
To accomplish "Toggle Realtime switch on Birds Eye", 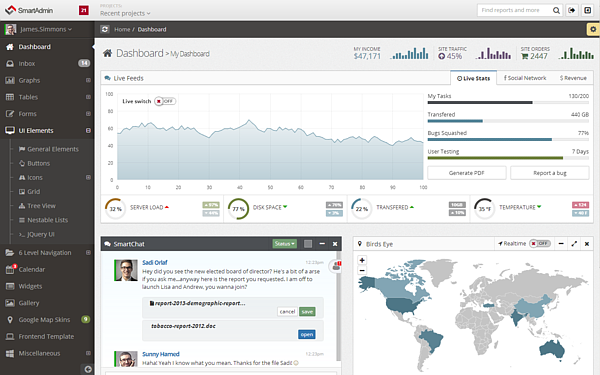I will point(540,243).
